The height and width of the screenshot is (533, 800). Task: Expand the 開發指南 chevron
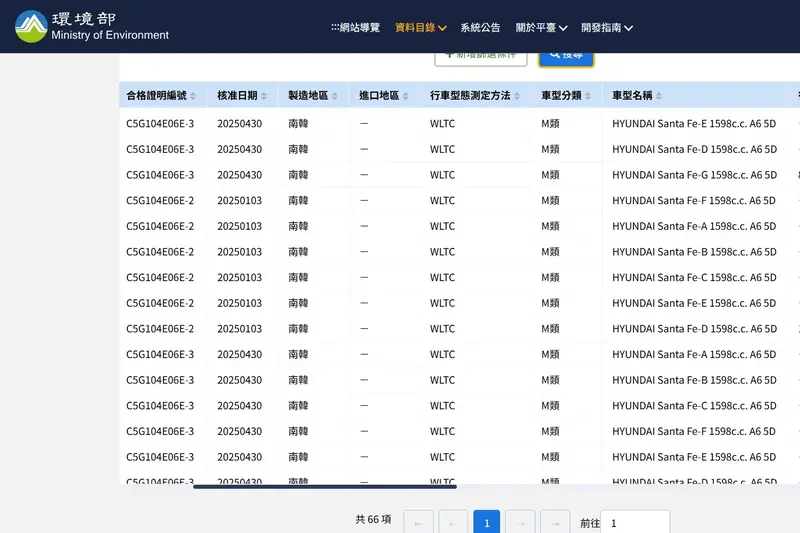coord(629,28)
